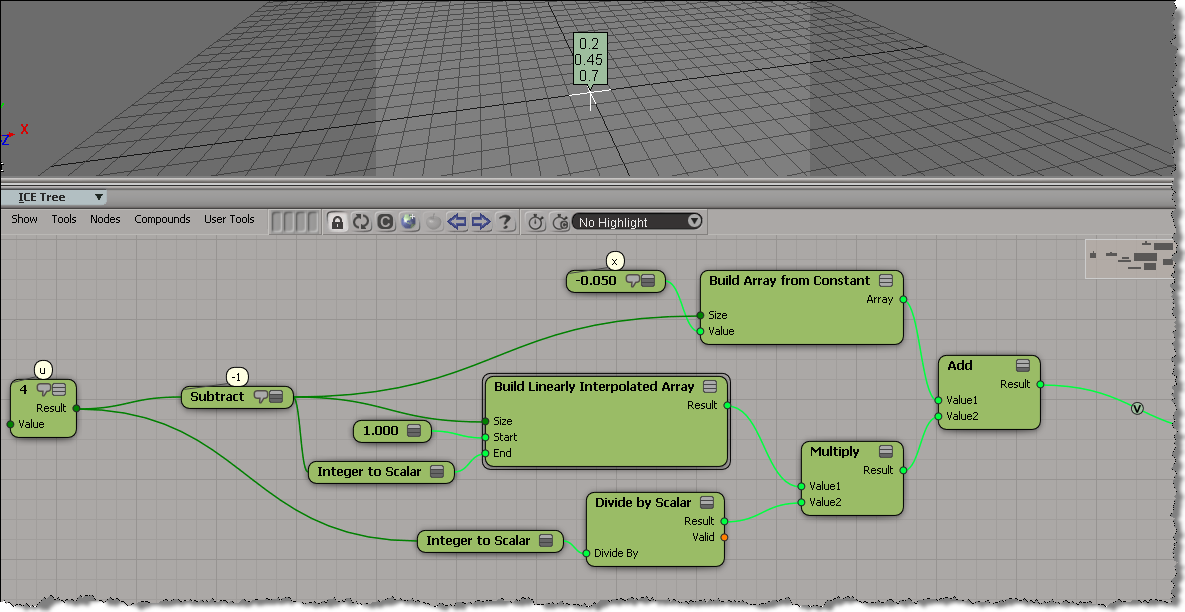Open the Compounds menu
This screenshot has height=612, width=1185.
coord(162,219)
